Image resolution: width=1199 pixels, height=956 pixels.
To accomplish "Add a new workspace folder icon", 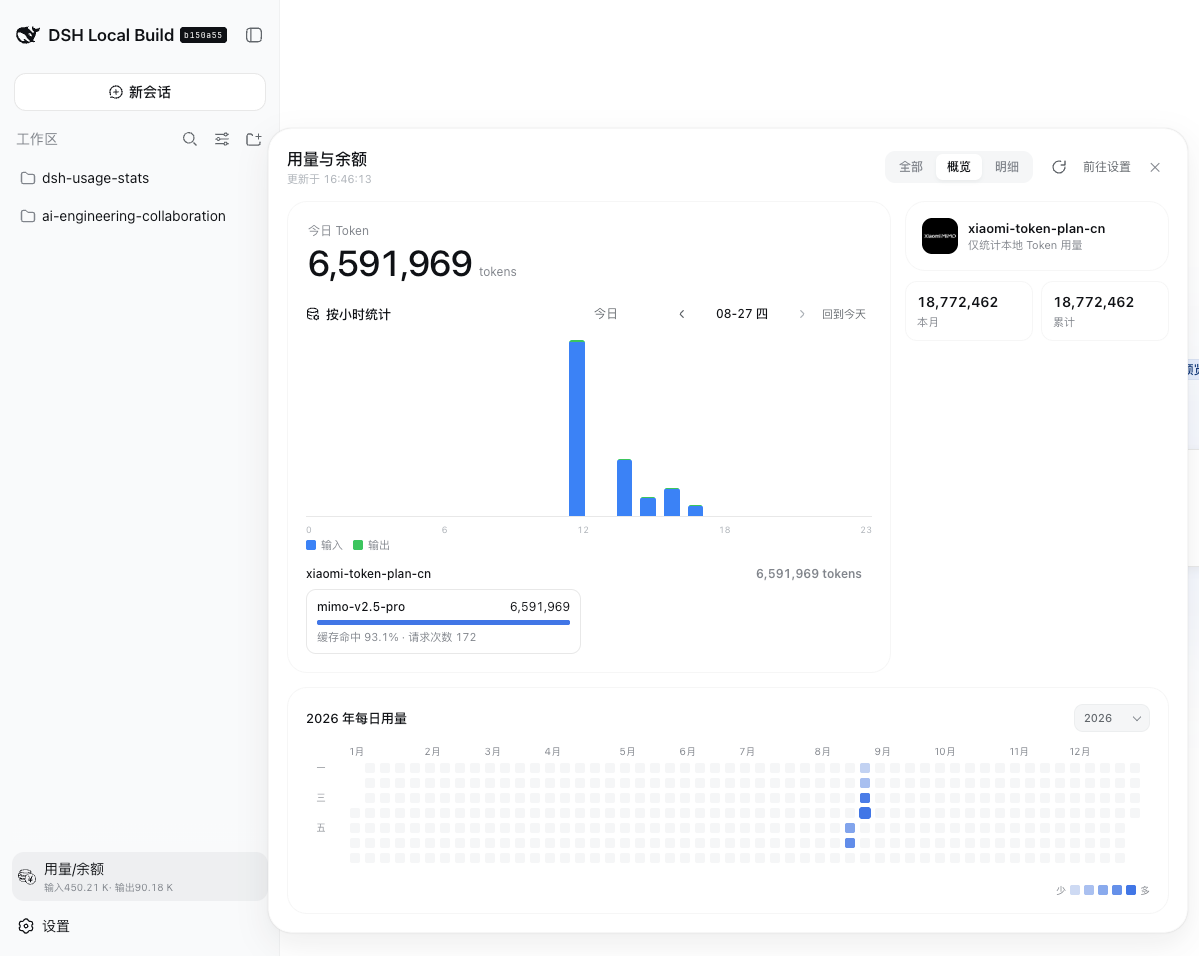I will [254, 139].
